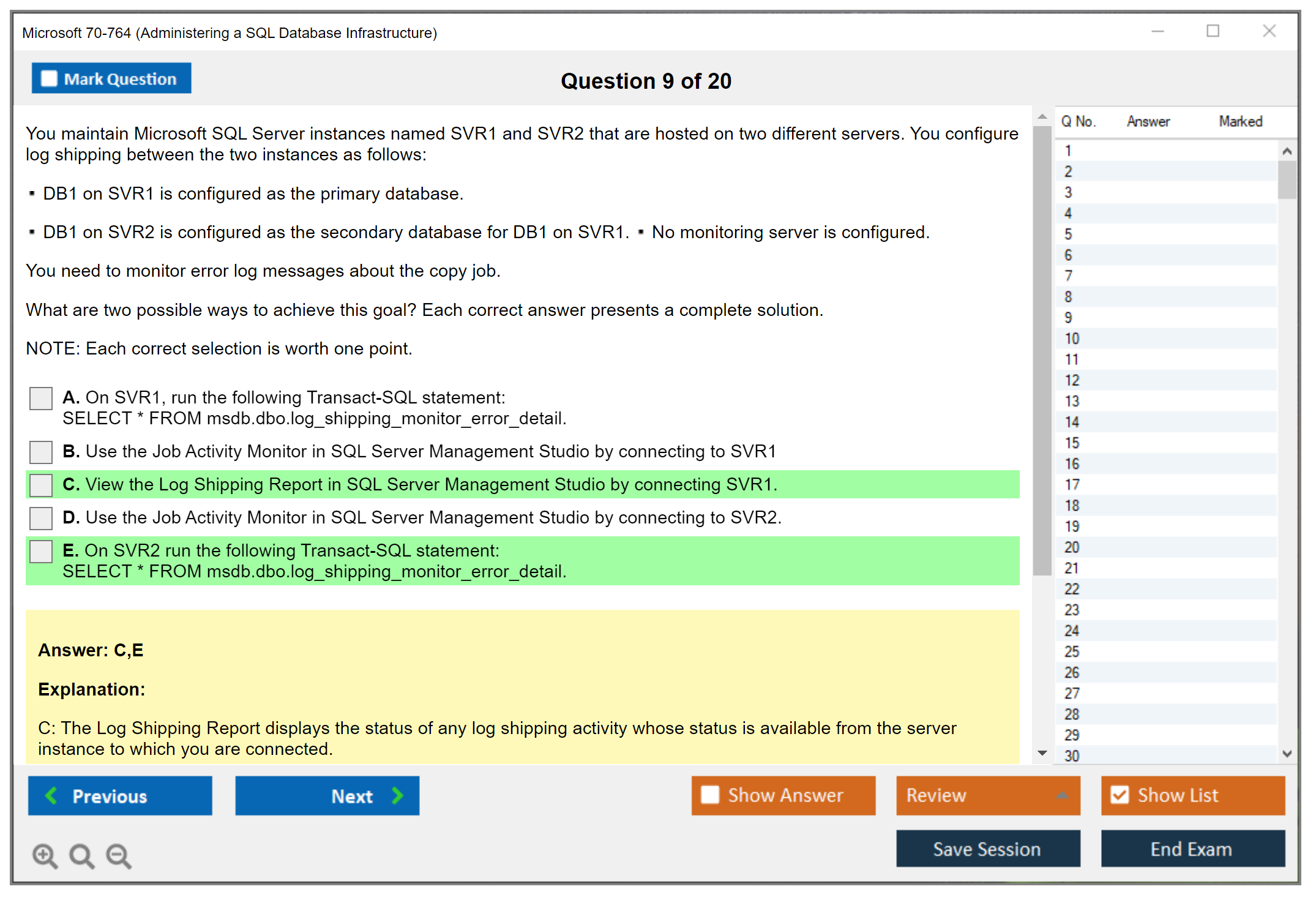Toggle the Show Answer checkbox
The width and height of the screenshot is (1316, 900).
point(710,795)
